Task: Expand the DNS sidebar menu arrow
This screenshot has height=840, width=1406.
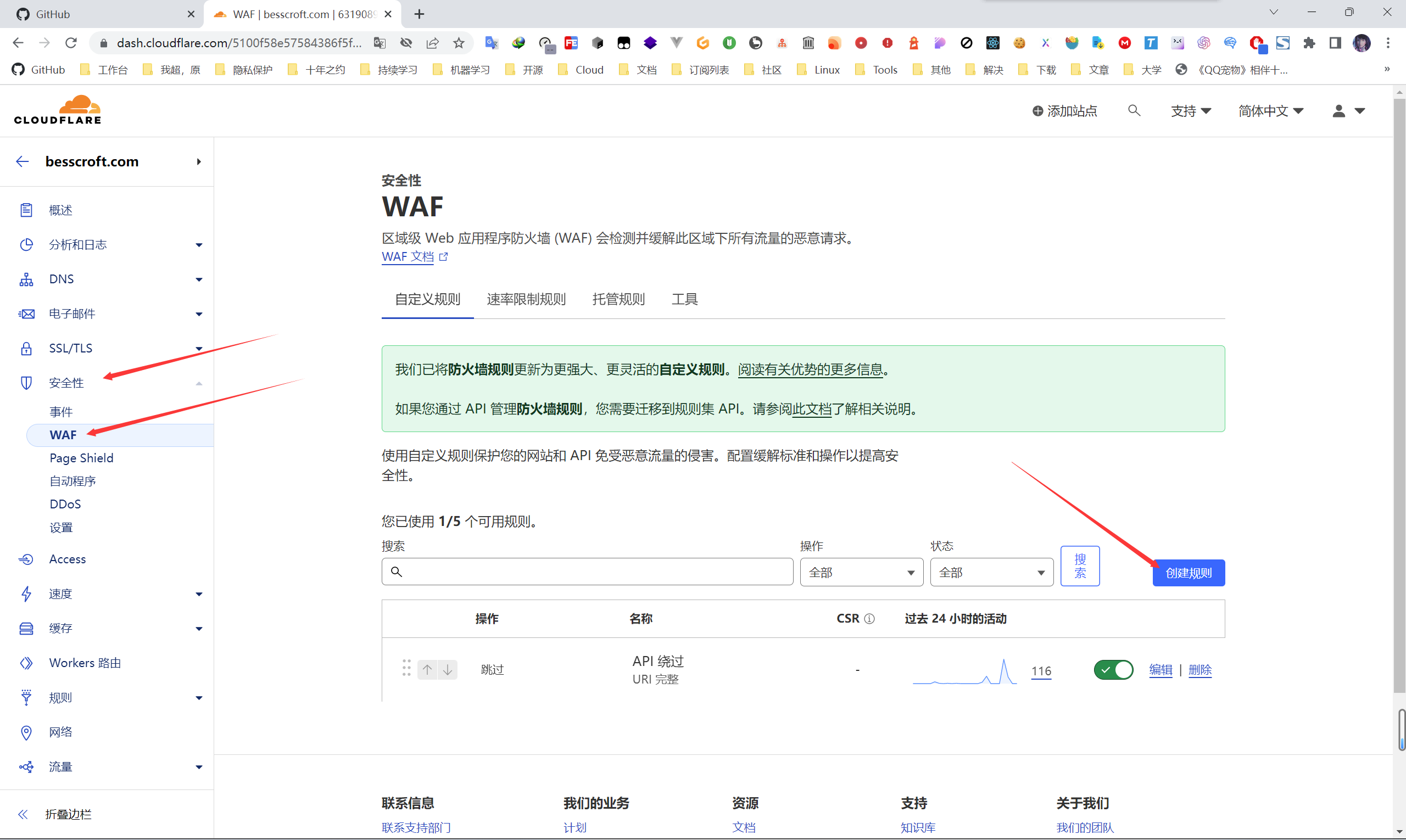Action: 199,279
